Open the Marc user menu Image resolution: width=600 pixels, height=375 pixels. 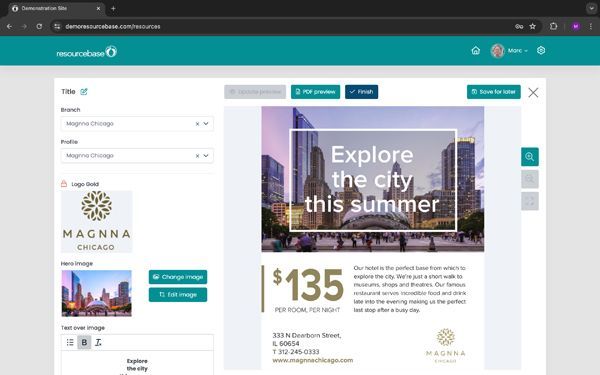517,51
